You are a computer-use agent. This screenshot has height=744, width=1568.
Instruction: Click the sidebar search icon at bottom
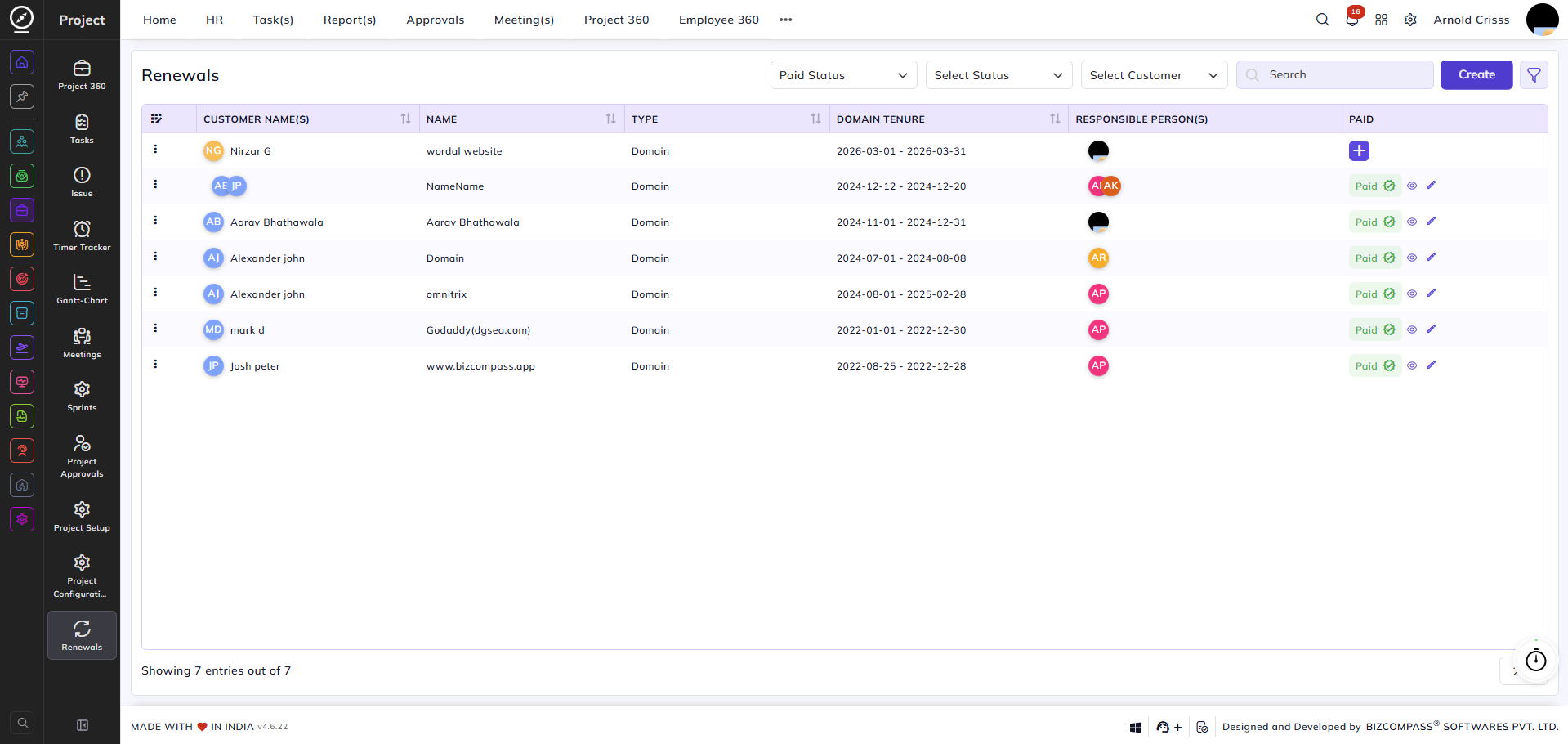point(23,723)
